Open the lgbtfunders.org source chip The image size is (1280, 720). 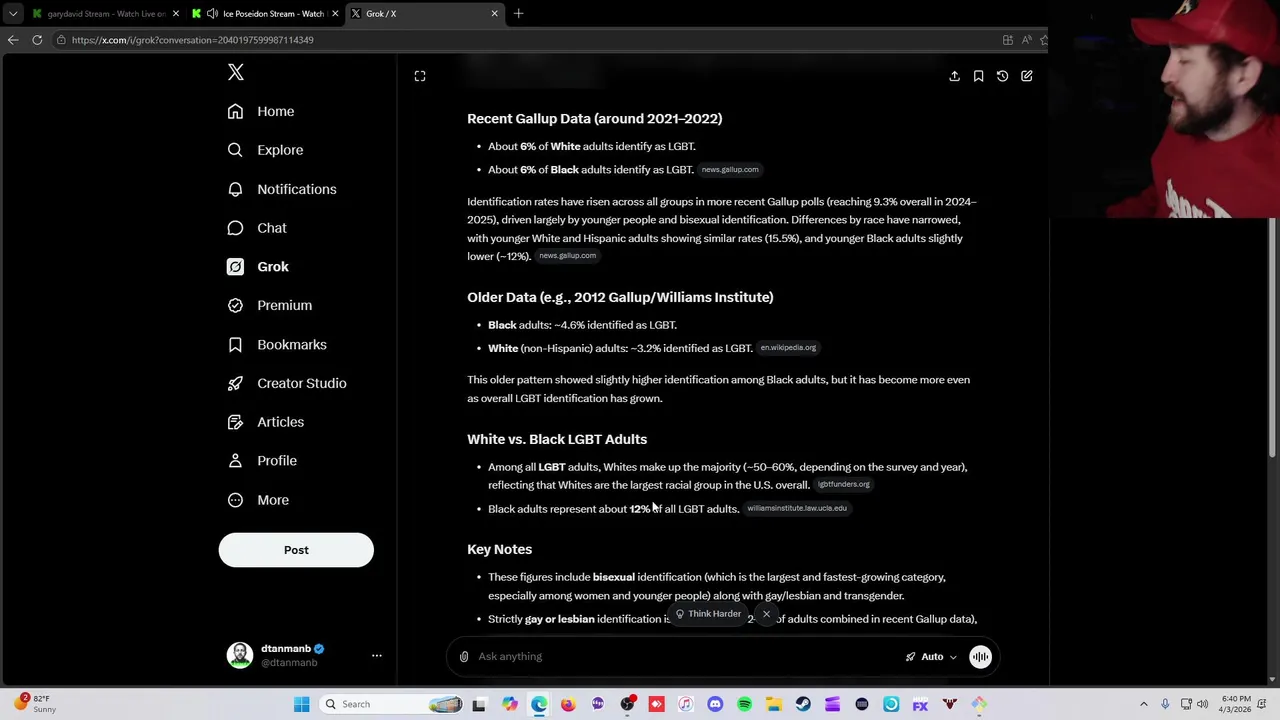coord(844,485)
